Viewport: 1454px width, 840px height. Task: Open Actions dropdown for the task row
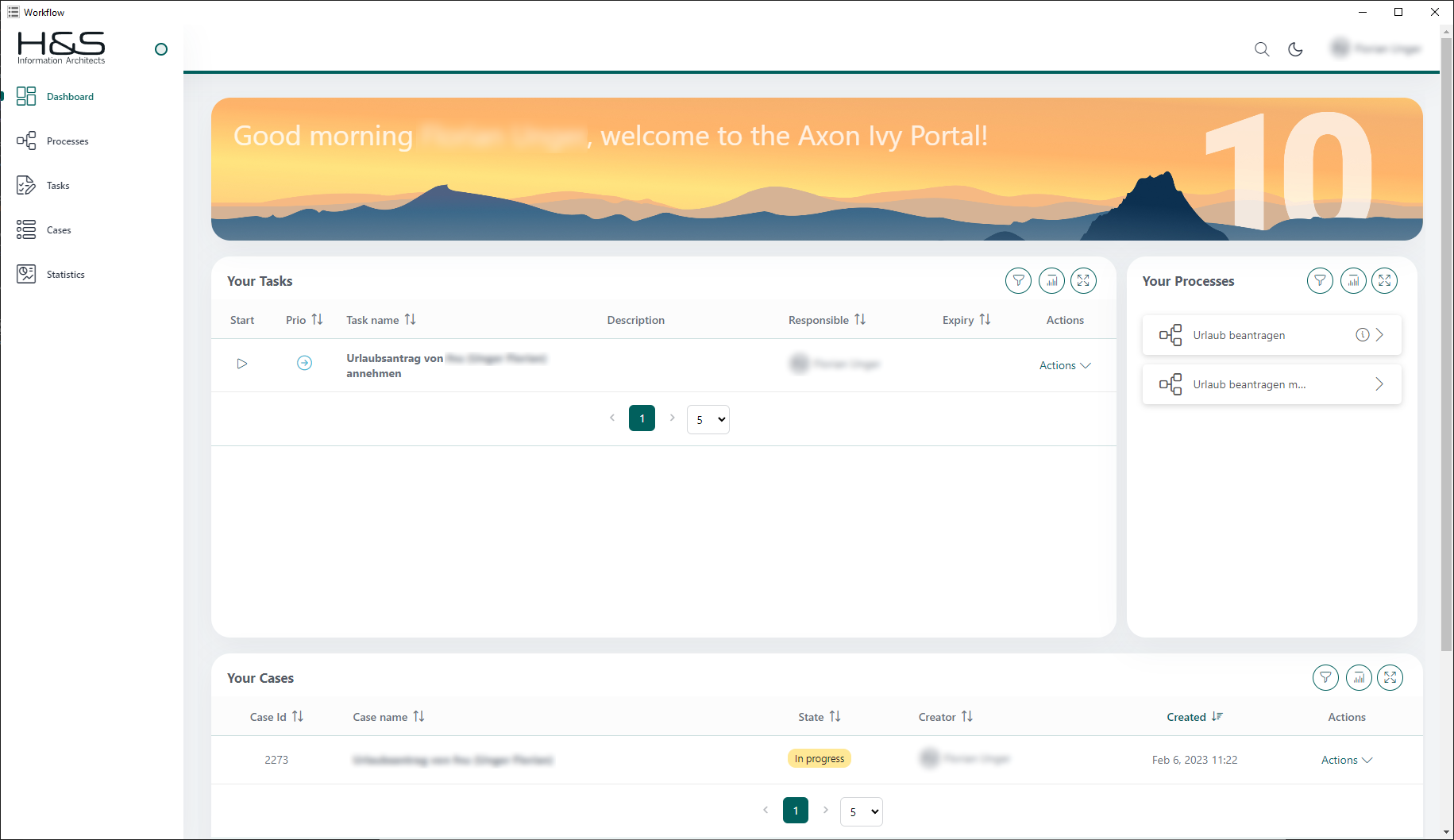coord(1065,365)
